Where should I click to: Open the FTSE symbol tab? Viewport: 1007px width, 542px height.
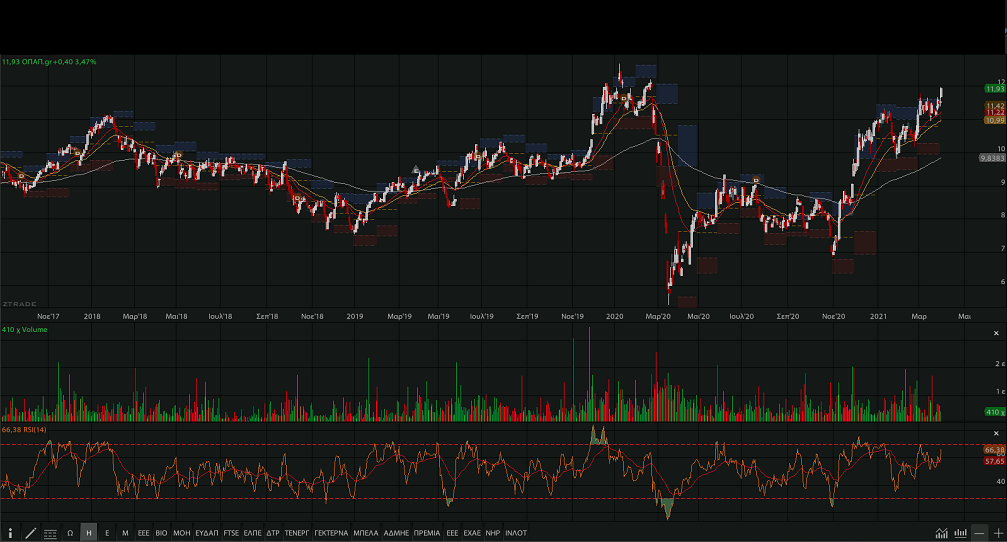(231, 533)
